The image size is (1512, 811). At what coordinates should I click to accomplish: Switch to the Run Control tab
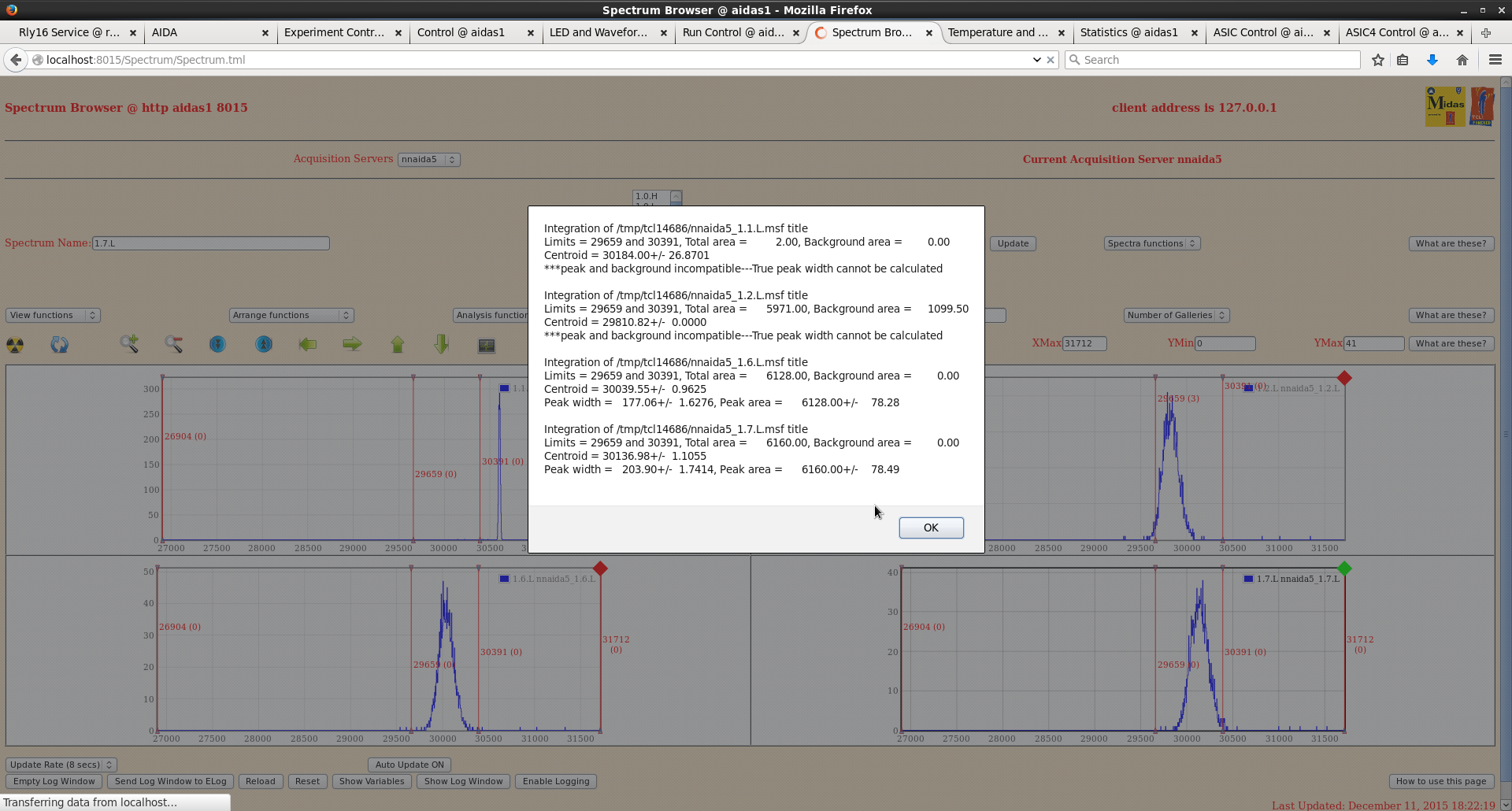732,32
